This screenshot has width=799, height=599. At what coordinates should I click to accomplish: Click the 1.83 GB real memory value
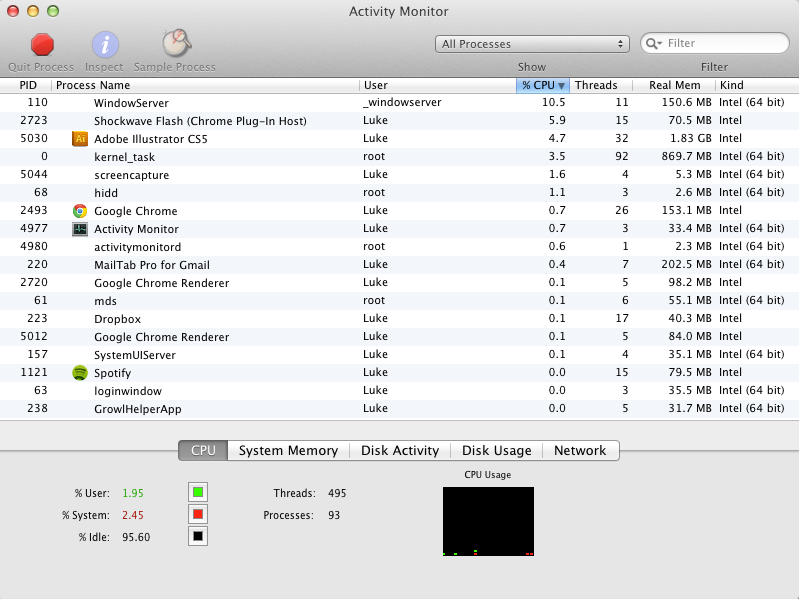(x=690, y=139)
